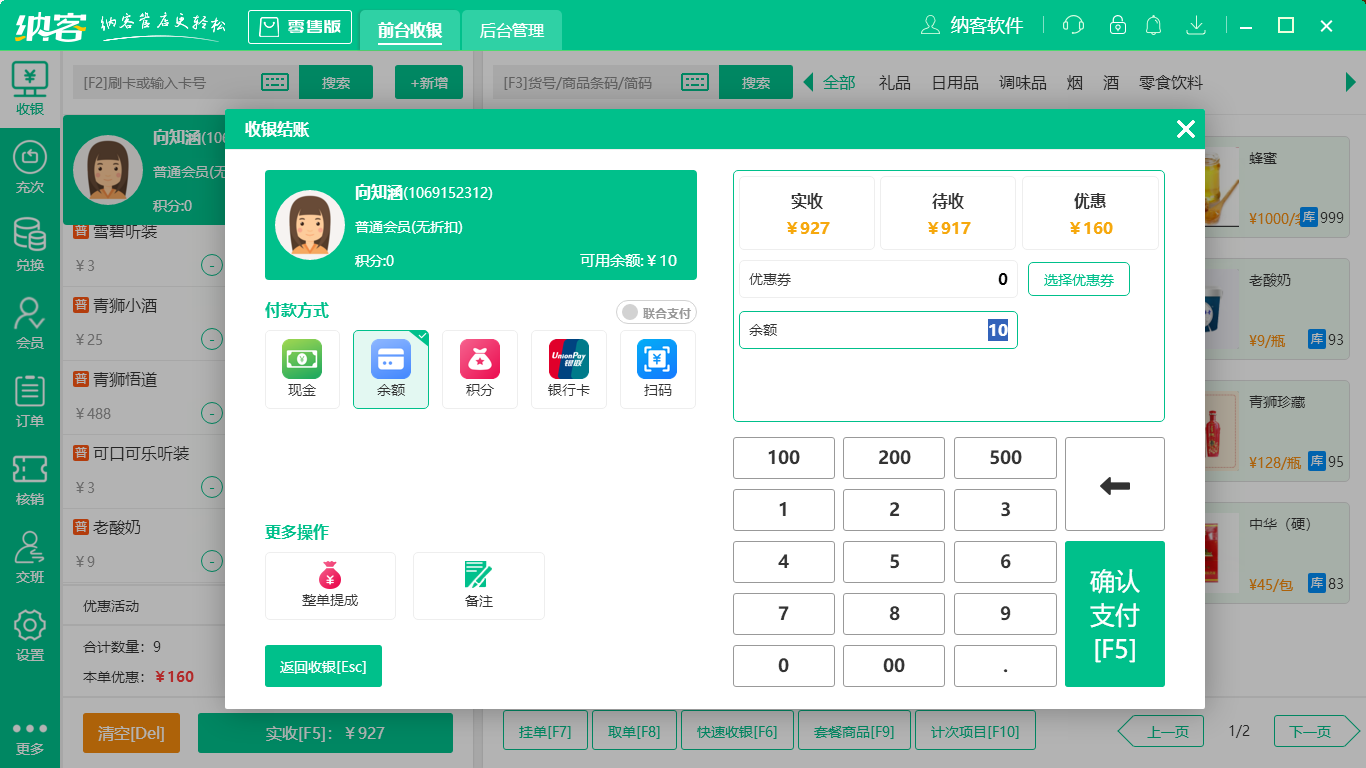Select the 现金 payment method icon

(302, 369)
